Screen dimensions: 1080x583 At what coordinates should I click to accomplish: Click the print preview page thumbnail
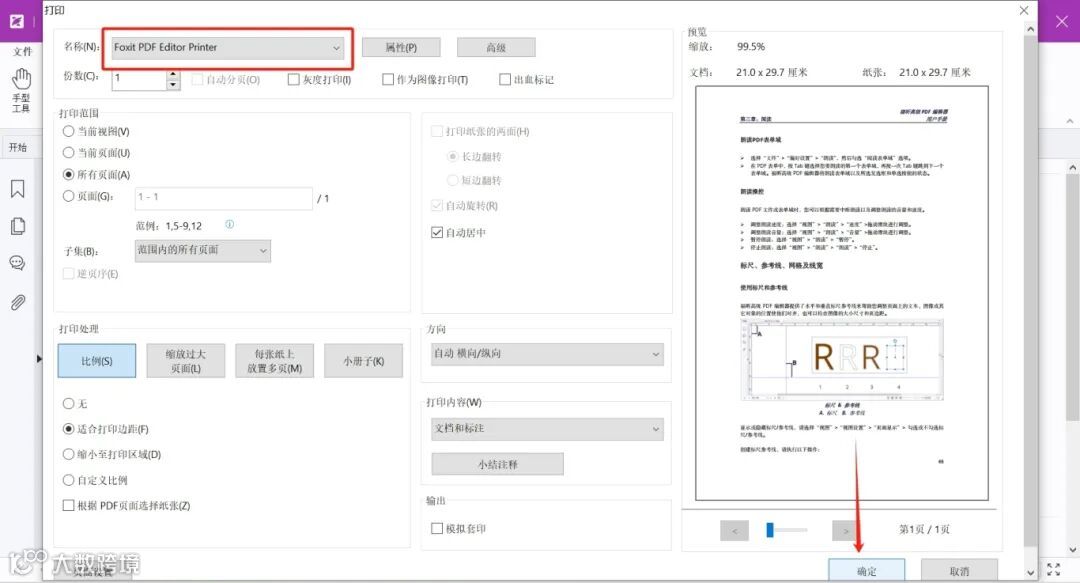pos(842,293)
